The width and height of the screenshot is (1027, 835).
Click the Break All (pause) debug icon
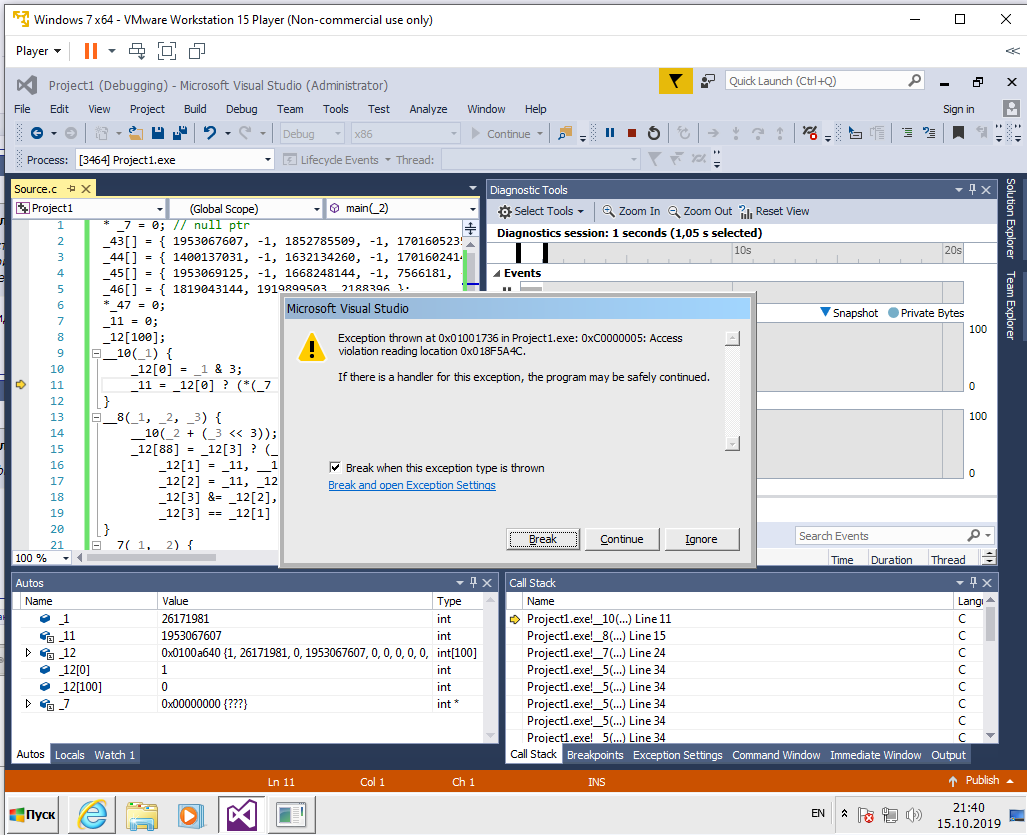click(609, 133)
